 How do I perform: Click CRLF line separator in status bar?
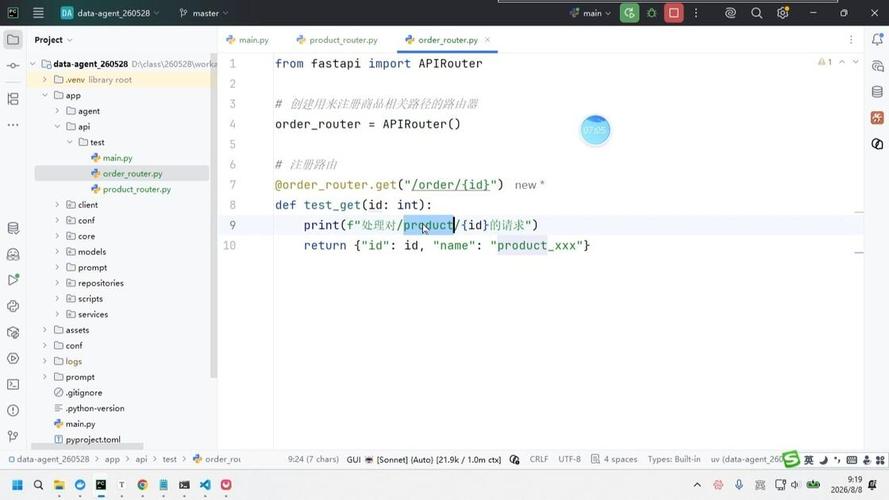click(539, 459)
